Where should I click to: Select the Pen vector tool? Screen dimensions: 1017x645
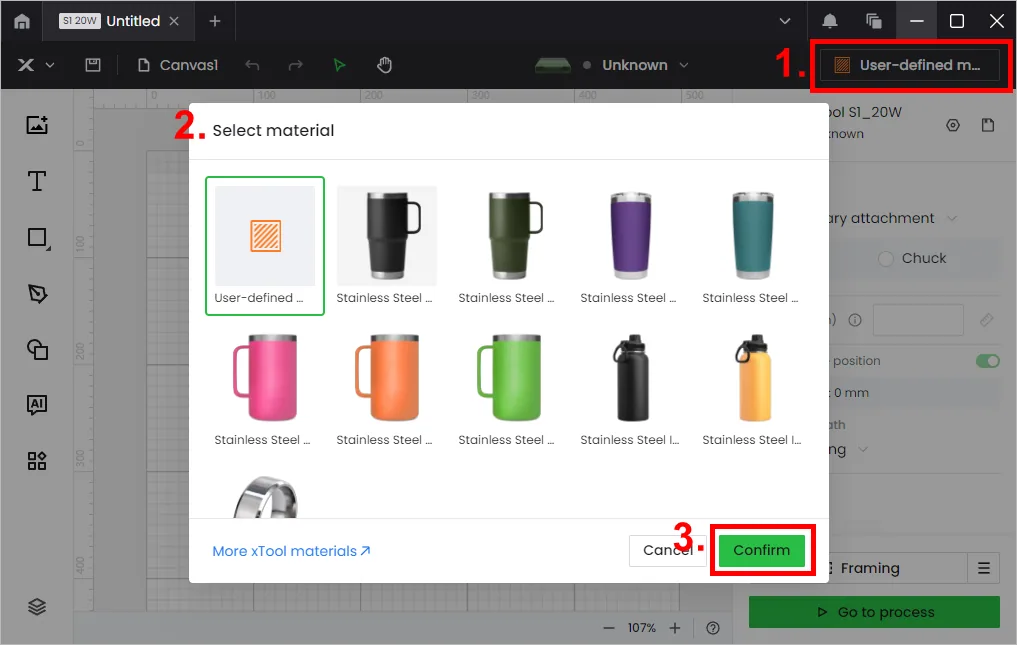click(37, 294)
